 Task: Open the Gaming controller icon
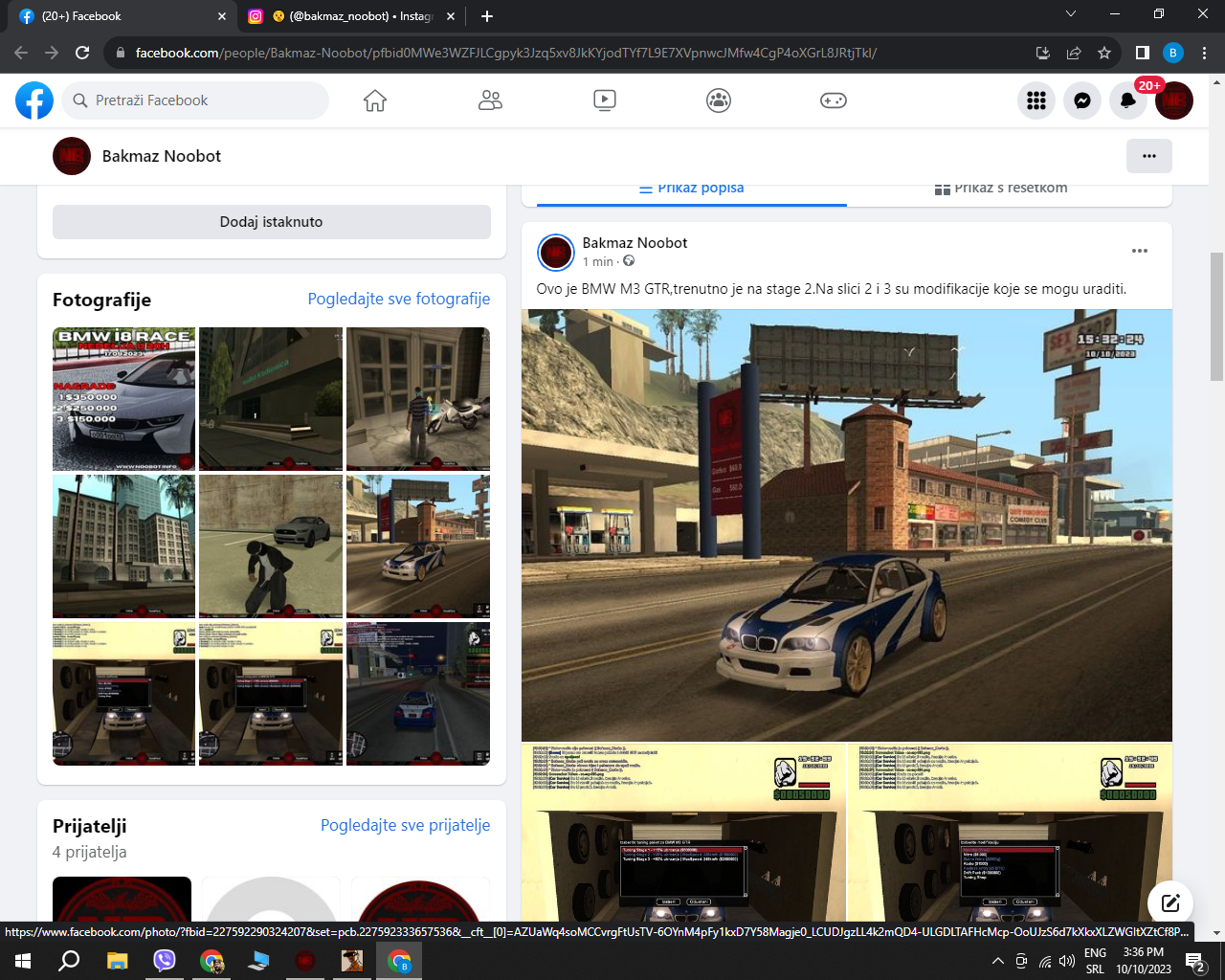834,100
